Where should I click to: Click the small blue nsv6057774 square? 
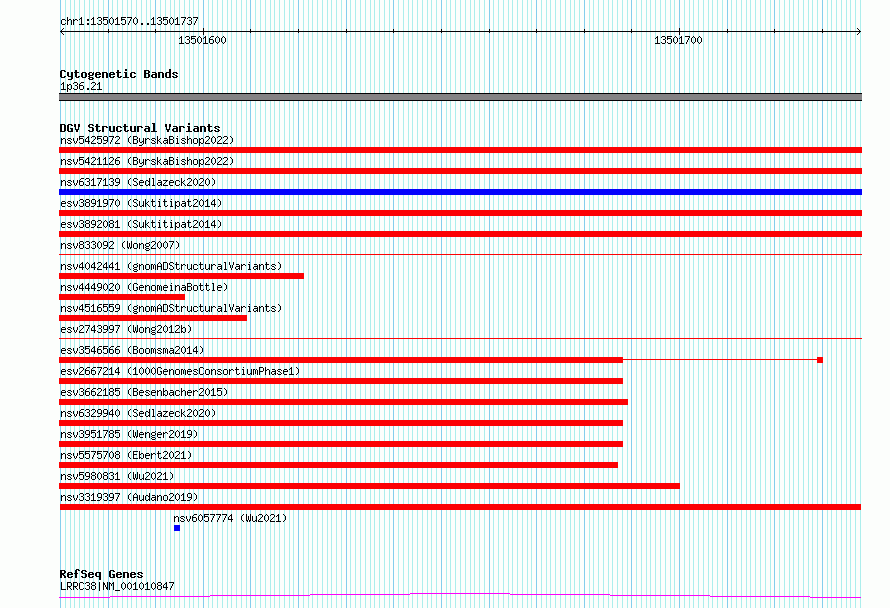click(177, 528)
